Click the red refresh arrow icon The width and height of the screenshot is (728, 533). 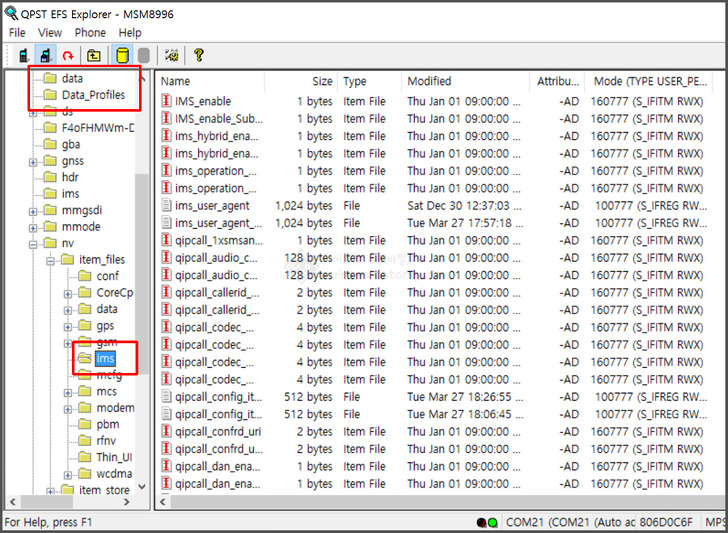(68, 56)
